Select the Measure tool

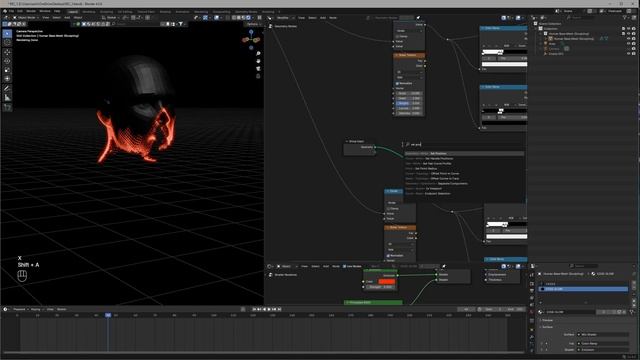7,98
